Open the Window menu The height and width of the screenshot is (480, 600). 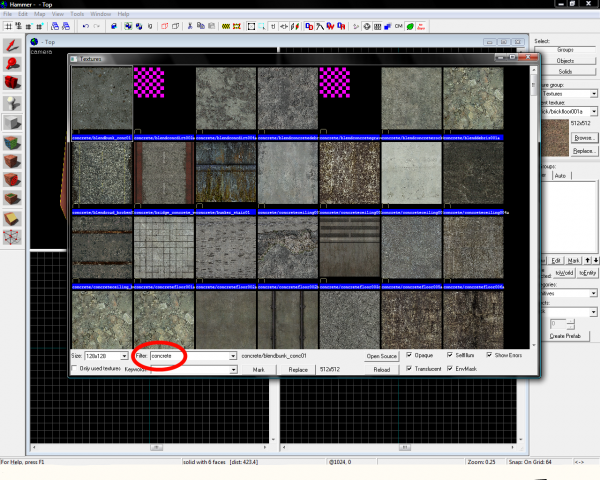pos(101,14)
